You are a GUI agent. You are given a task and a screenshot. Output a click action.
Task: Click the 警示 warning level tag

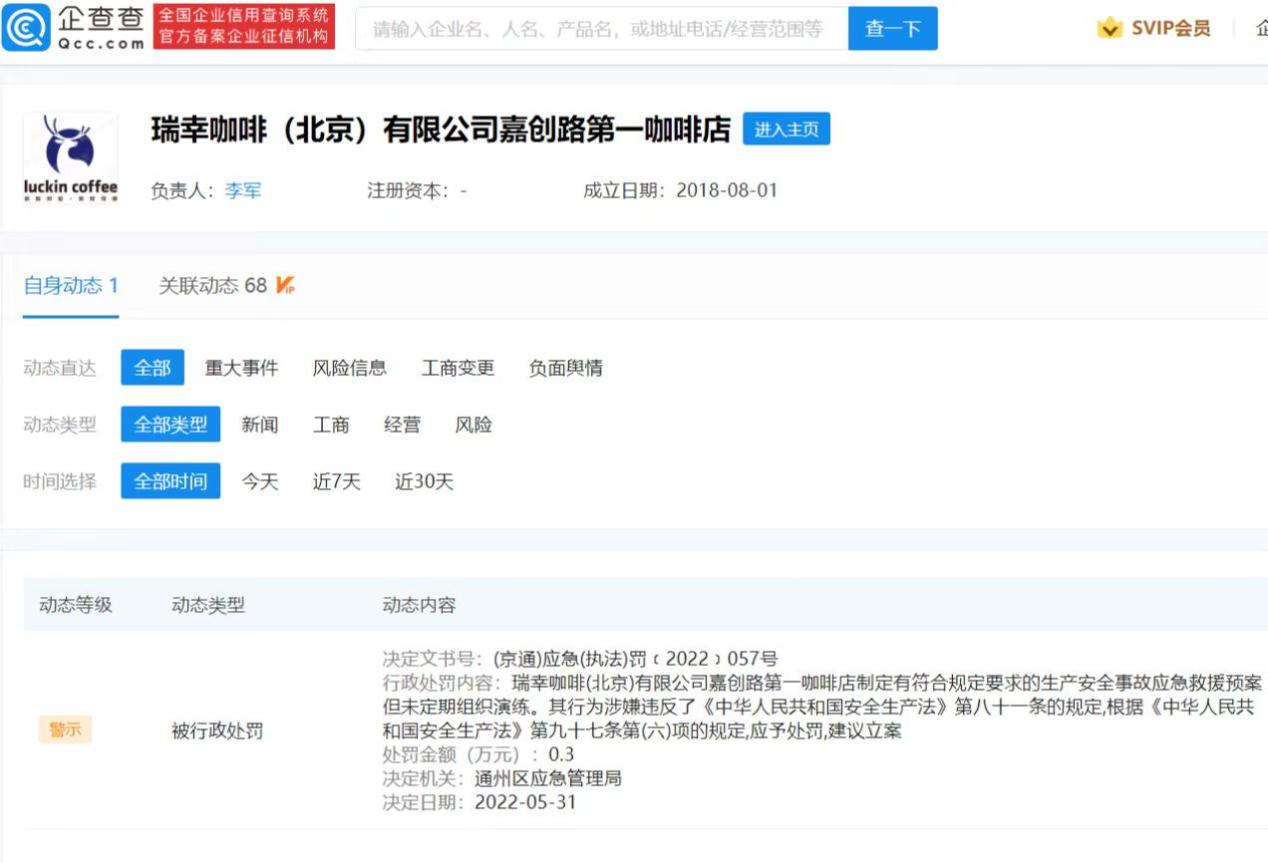point(65,730)
